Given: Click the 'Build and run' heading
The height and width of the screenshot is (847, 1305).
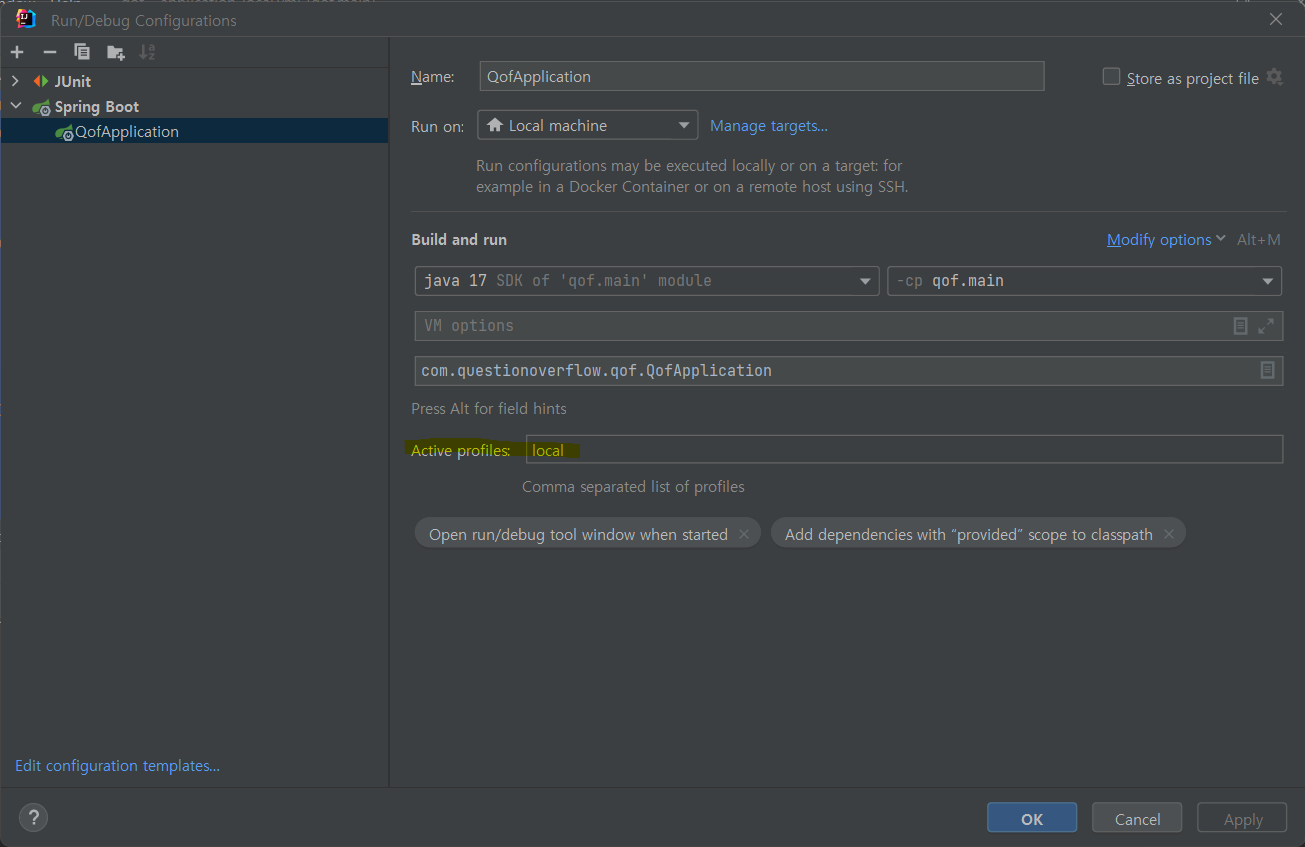Looking at the screenshot, I should click(459, 240).
